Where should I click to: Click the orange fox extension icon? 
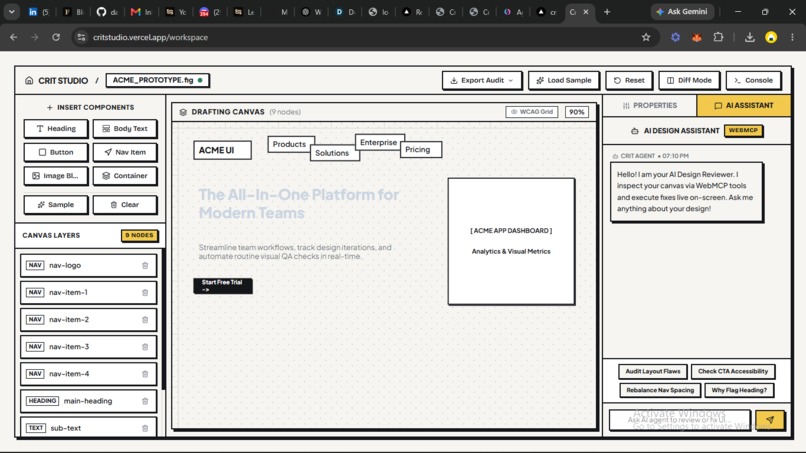[697, 37]
